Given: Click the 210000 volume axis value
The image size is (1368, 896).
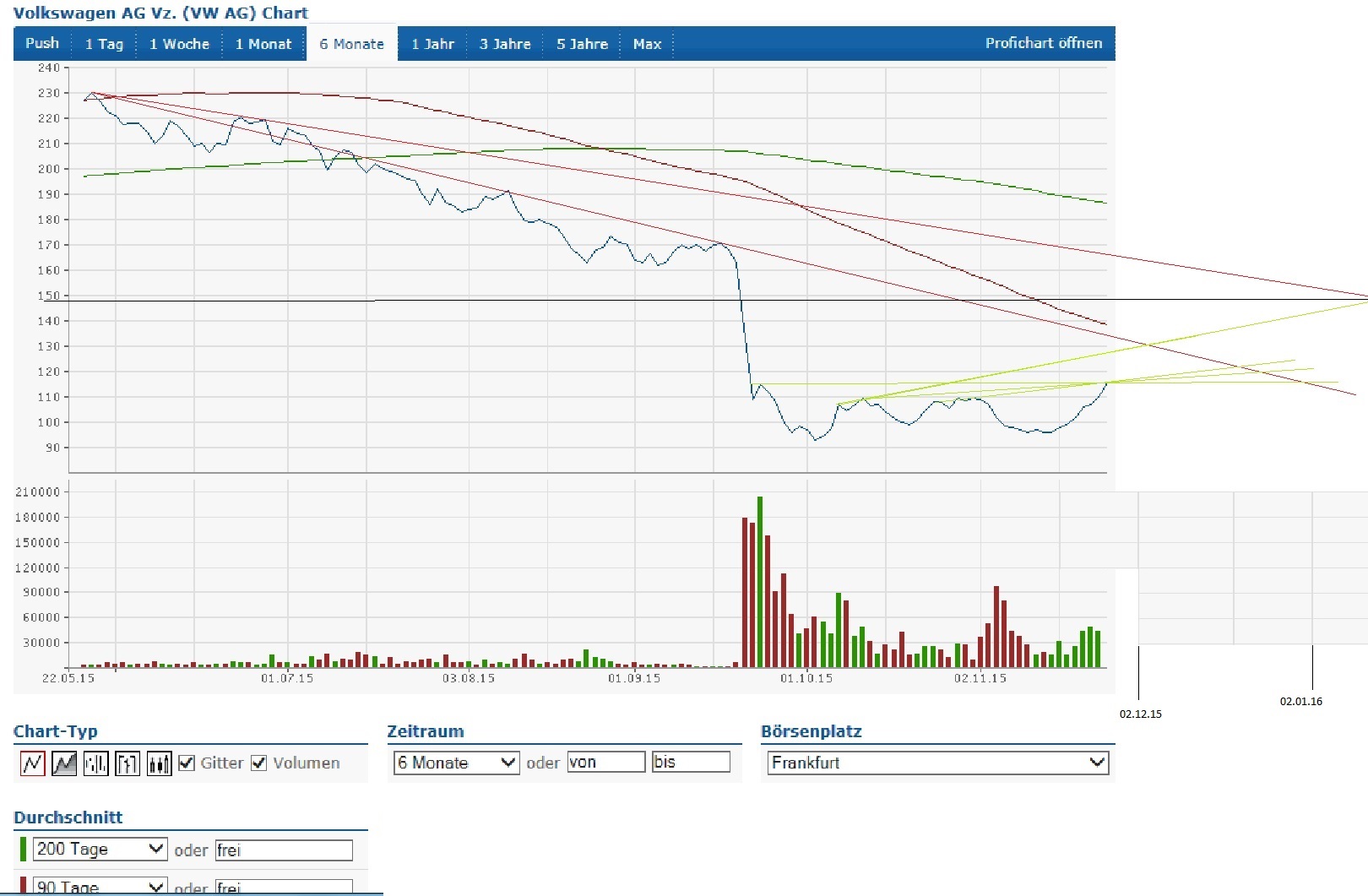Looking at the screenshot, I should (x=38, y=492).
